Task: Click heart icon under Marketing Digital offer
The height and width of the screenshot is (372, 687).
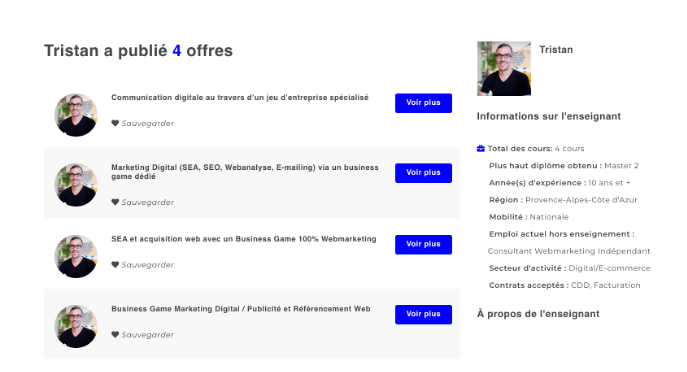Action: pyautogui.click(x=115, y=202)
